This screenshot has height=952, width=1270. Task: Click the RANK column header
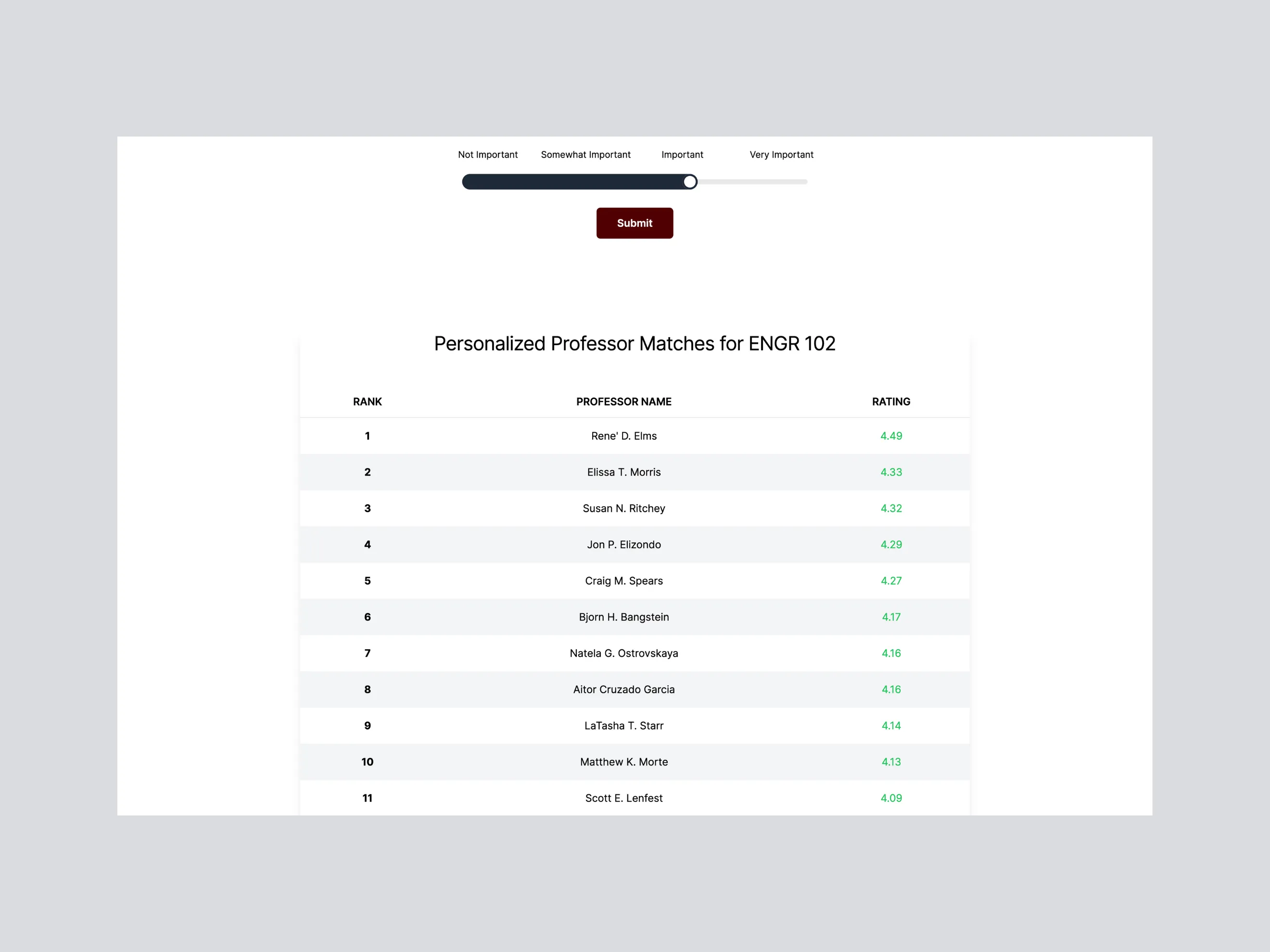pos(368,401)
